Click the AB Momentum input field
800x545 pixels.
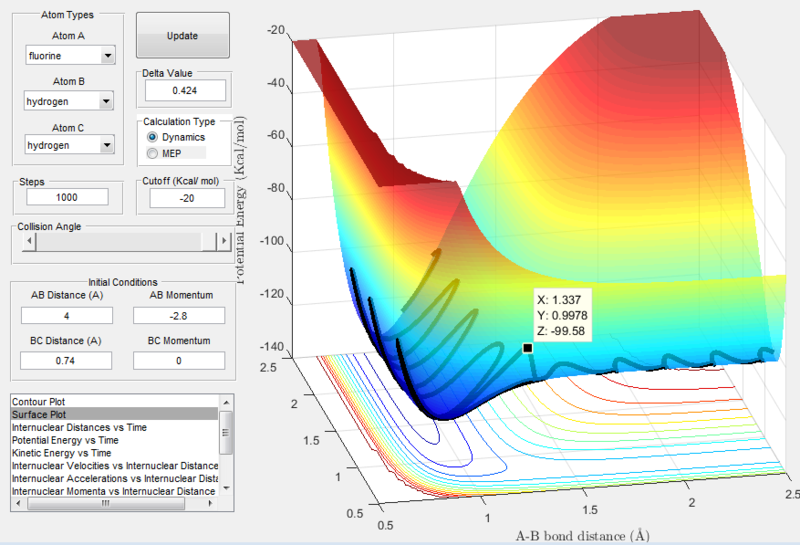click(x=179, y=316)
